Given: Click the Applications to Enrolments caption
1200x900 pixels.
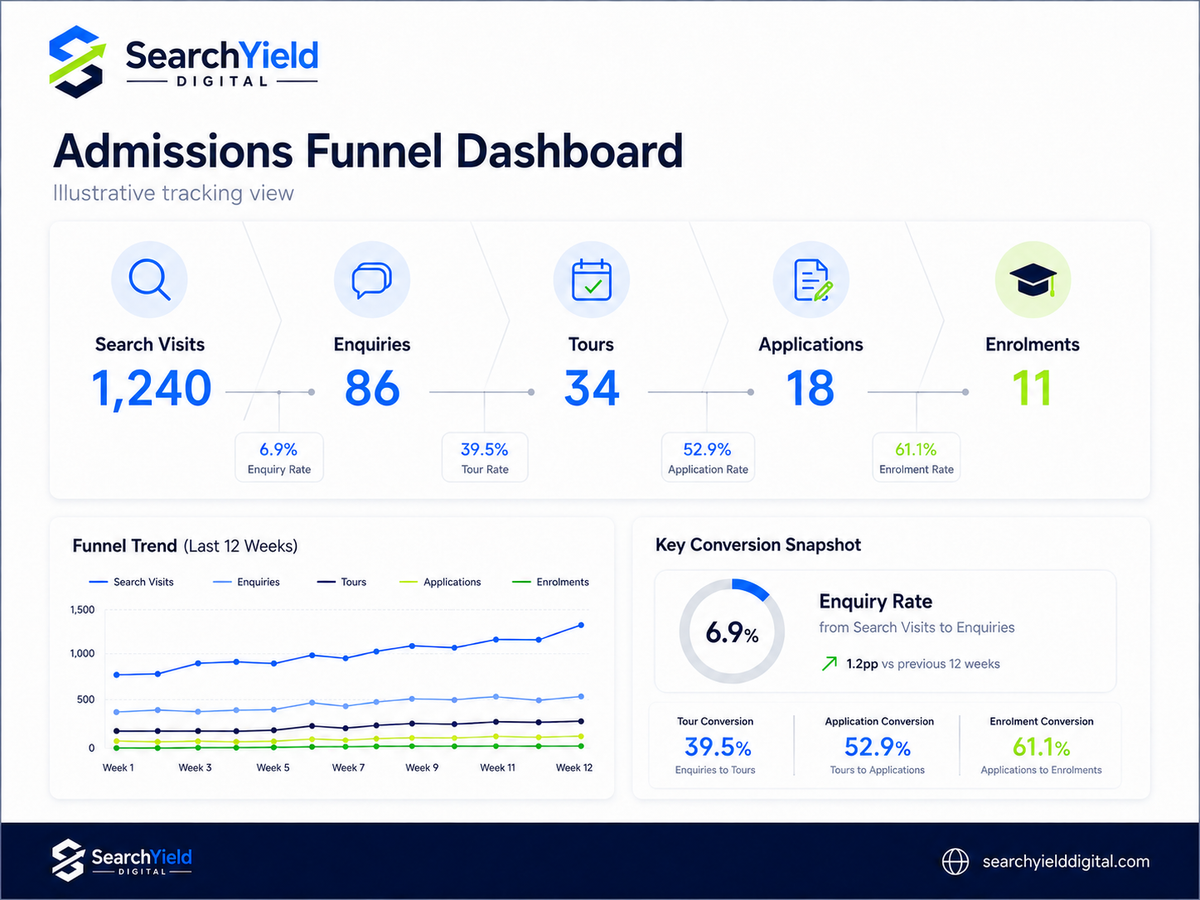Looking at the screenshot, I should click(1041, 770).
